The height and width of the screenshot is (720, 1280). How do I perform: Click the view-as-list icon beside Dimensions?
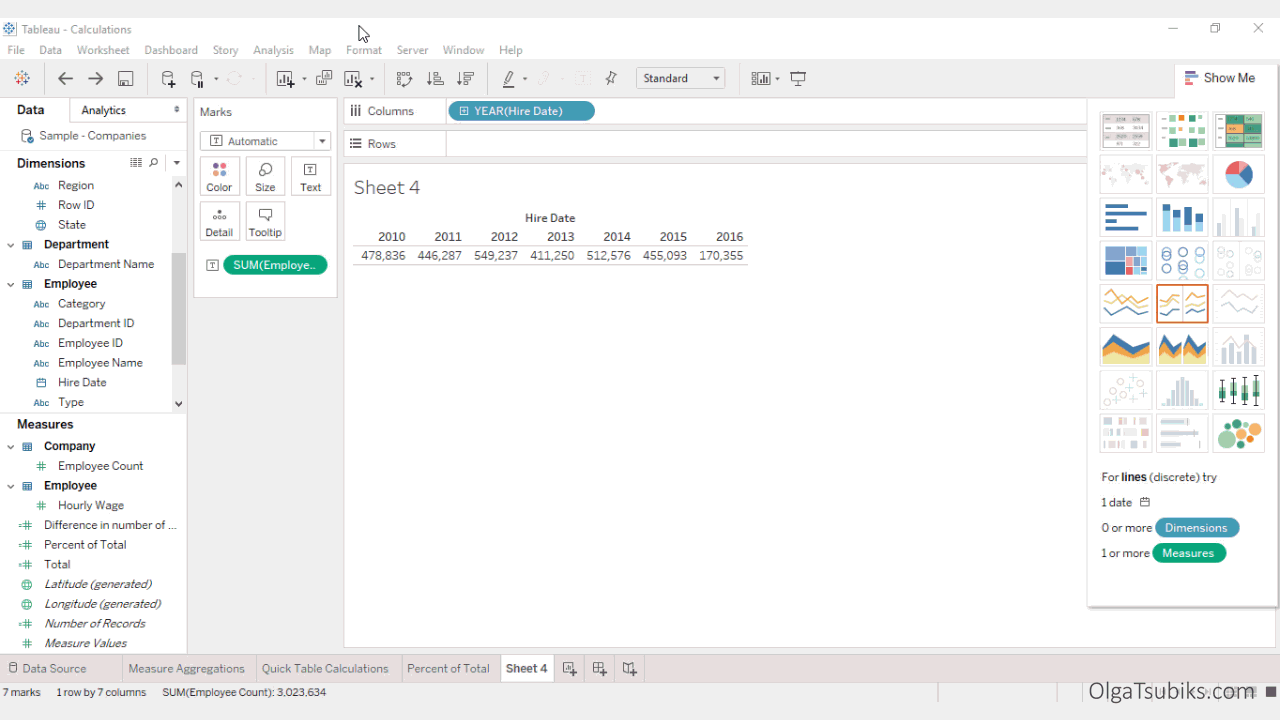tap(136, 162)
